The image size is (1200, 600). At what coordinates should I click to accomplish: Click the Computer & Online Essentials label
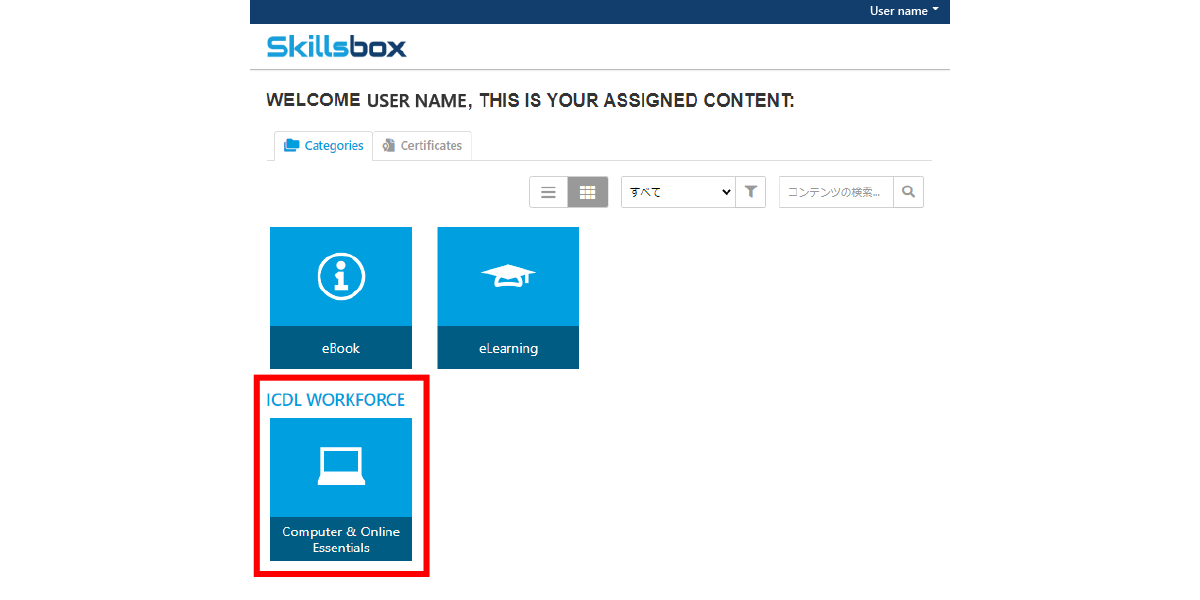(341, 540)
